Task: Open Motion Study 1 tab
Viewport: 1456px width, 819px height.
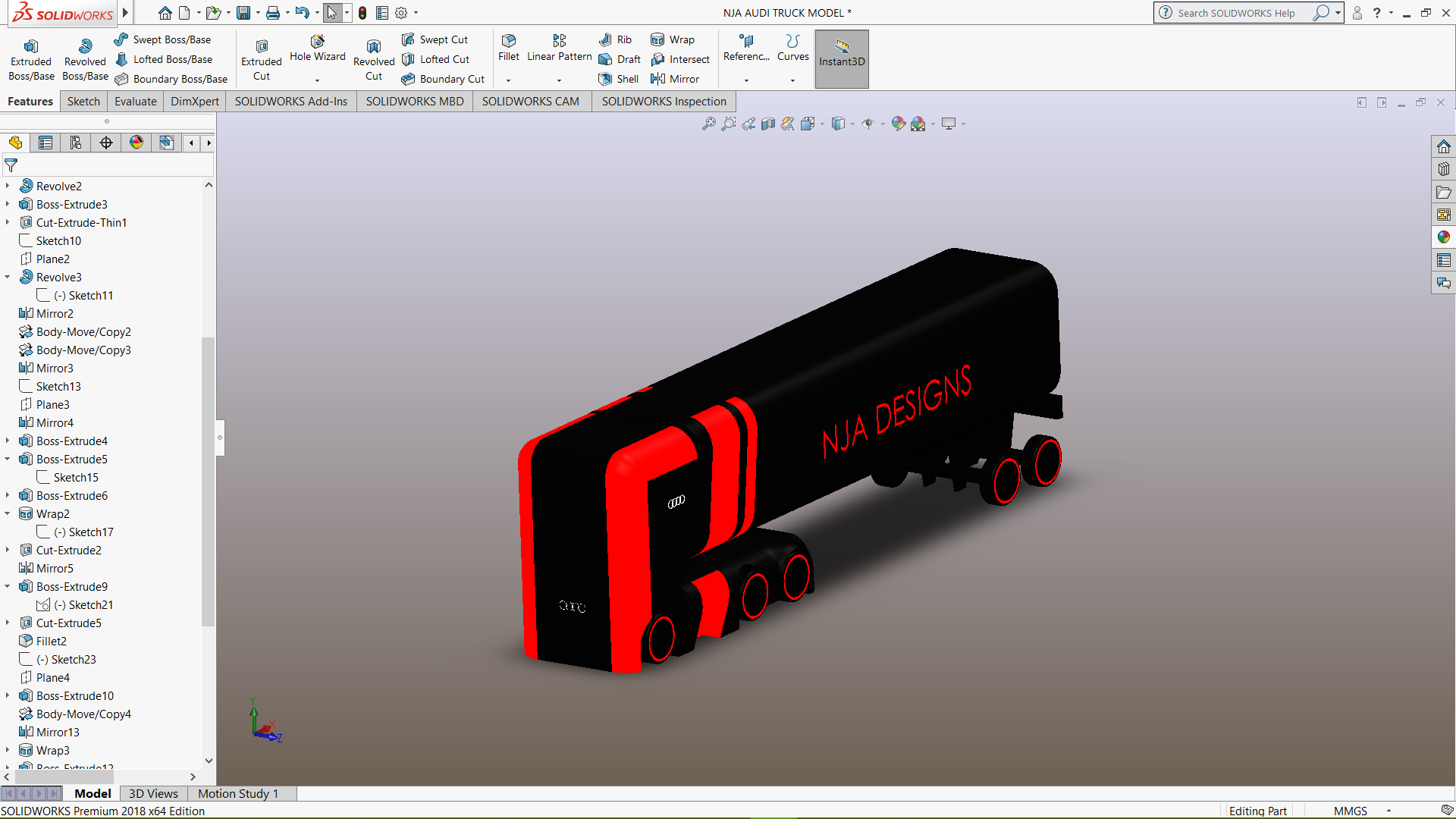Action: coord(238,793)
